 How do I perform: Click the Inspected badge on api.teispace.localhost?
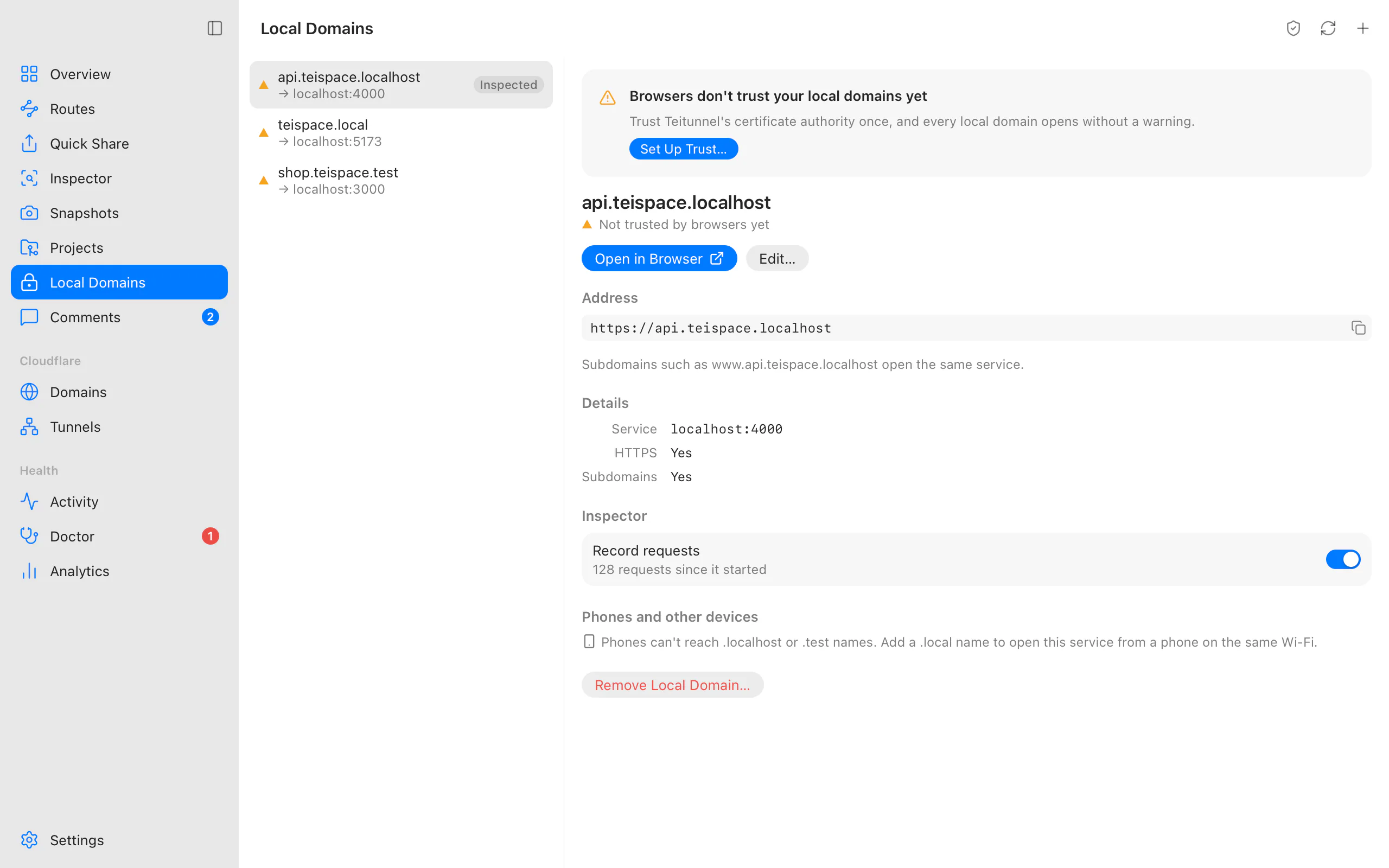click(x=508, y=85)
